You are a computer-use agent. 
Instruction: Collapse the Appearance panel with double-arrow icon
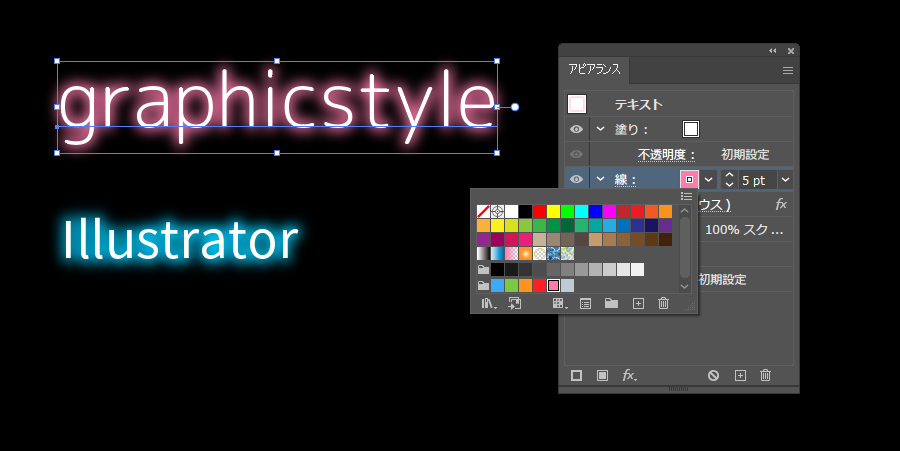[x=773, y=51]
